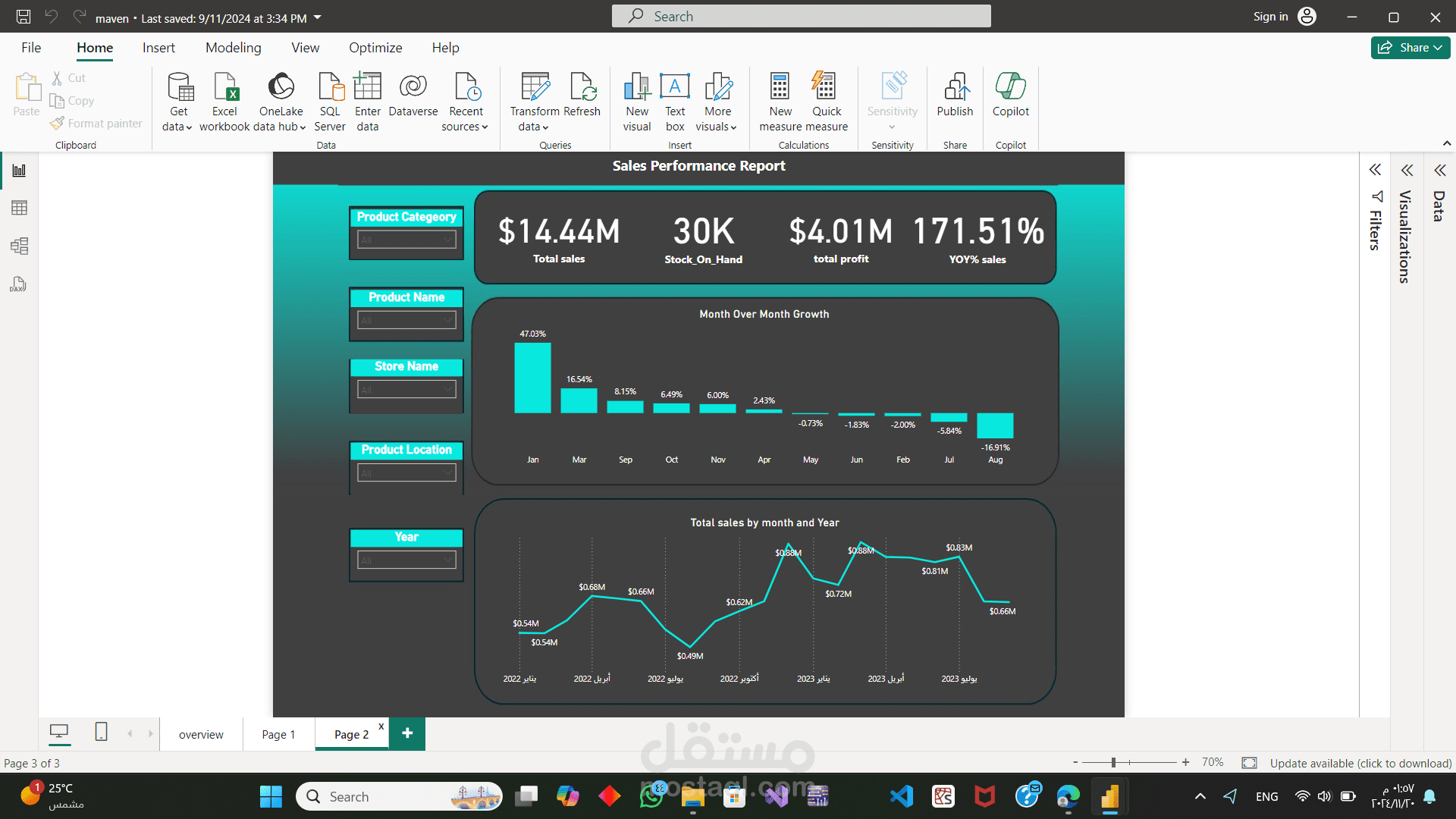Switch to desktop layout view
Viewport: 1456px width, 819px height.
(58, 732)
